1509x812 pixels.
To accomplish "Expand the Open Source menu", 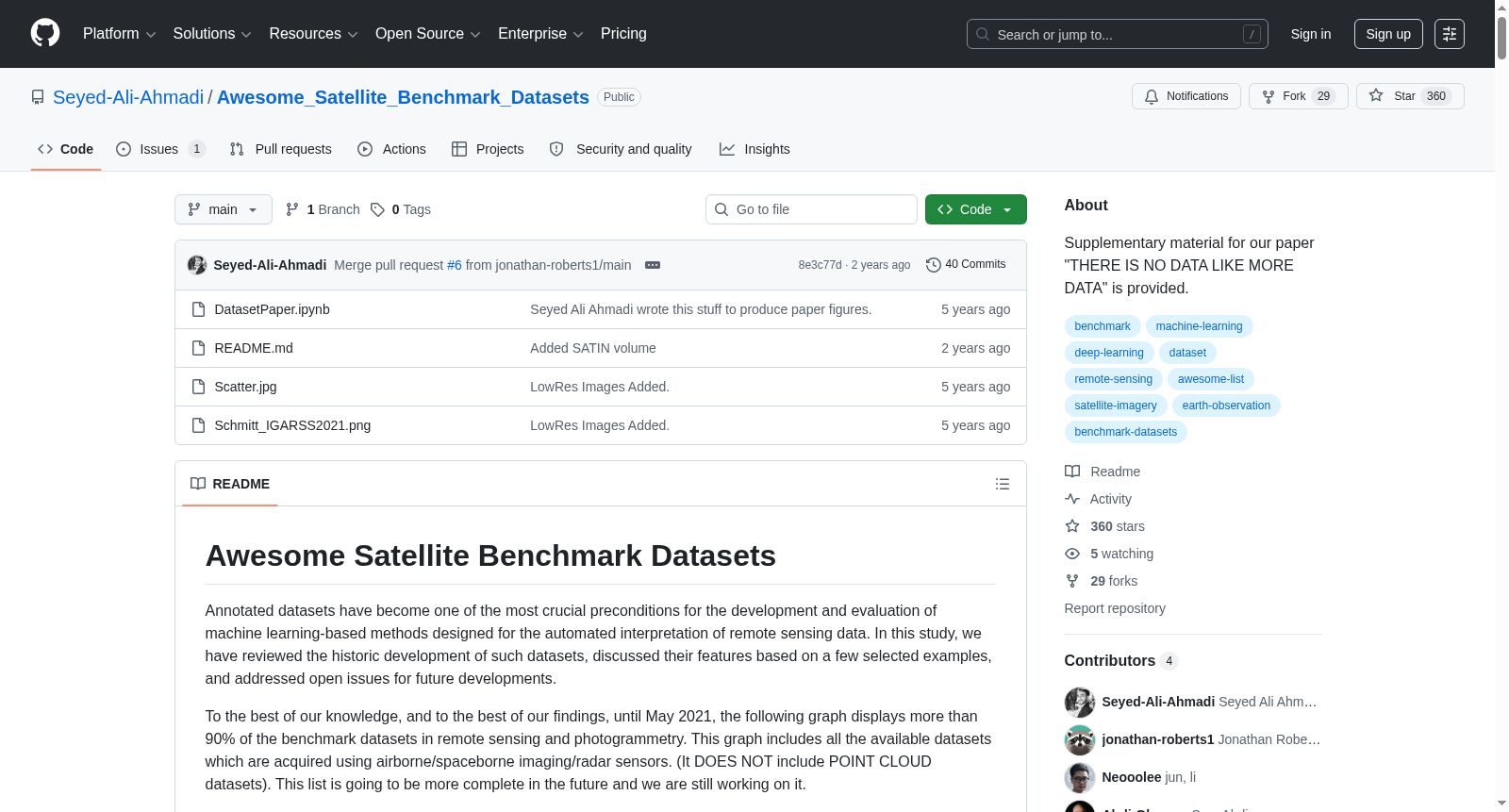I will pyautogui.click(x=428, y=34).
